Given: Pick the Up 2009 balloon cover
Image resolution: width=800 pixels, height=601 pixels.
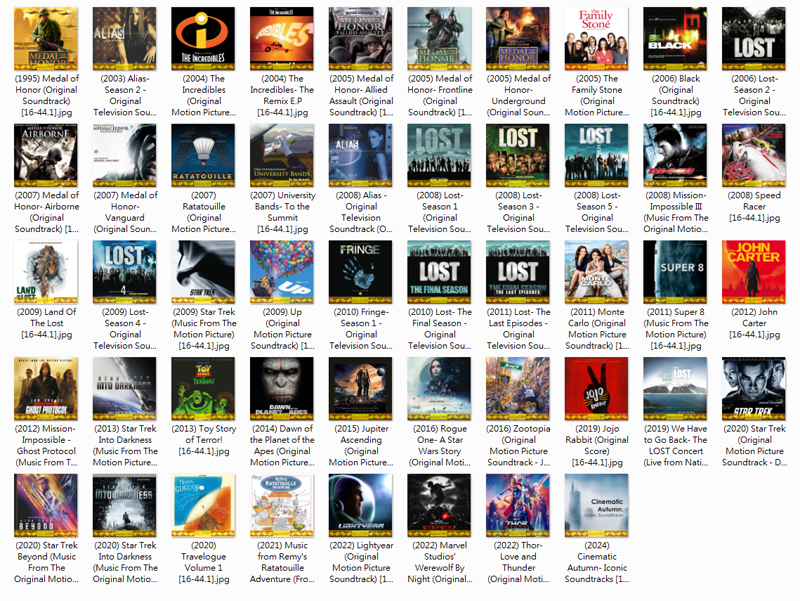Looking at the screenshot, I should (x=282, y=272).
